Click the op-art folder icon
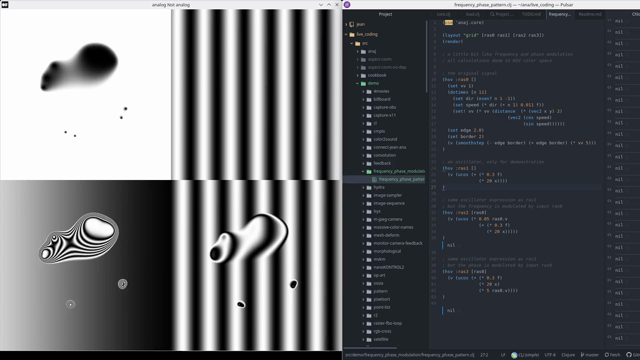The height and width of the screenshot is (360, 640). pos(369,276)
